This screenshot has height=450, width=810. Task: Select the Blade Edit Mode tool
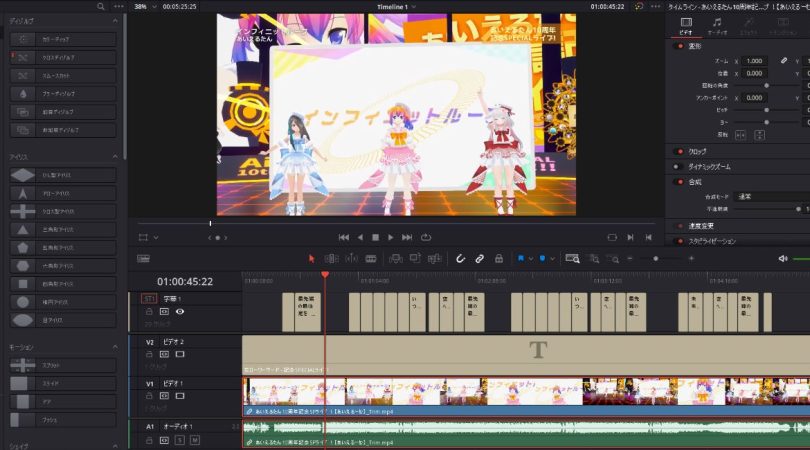coord(371,259)
